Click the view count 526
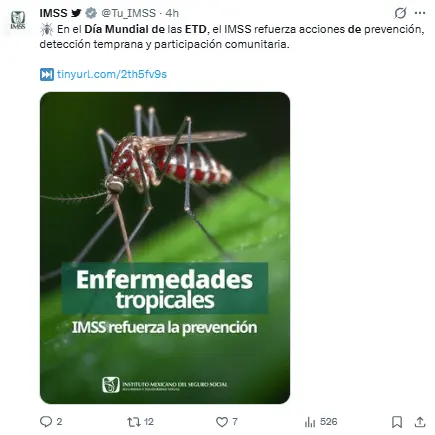435x435 pixels. [329, 422]
